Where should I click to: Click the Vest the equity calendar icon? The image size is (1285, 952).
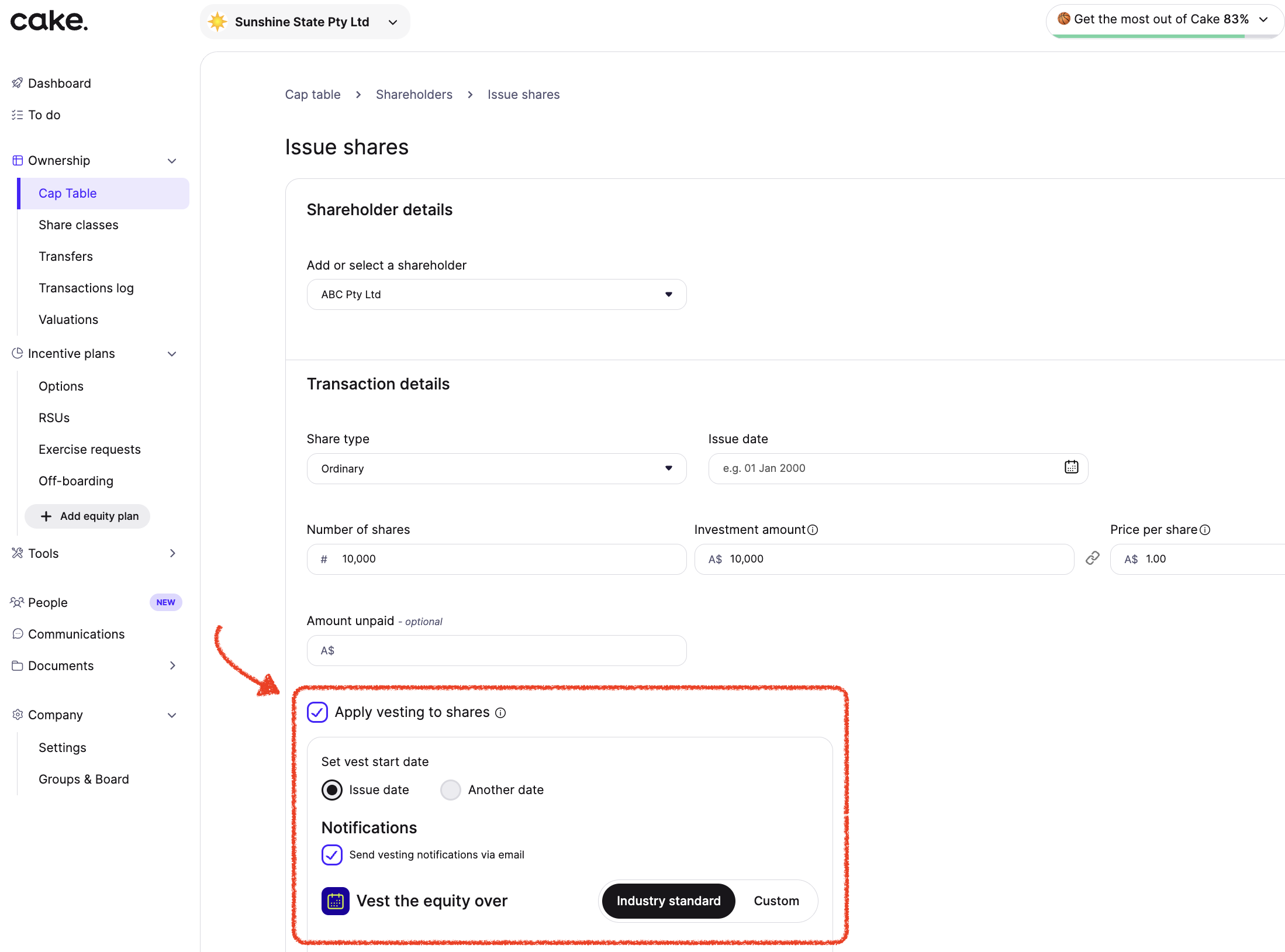(336, 901)
